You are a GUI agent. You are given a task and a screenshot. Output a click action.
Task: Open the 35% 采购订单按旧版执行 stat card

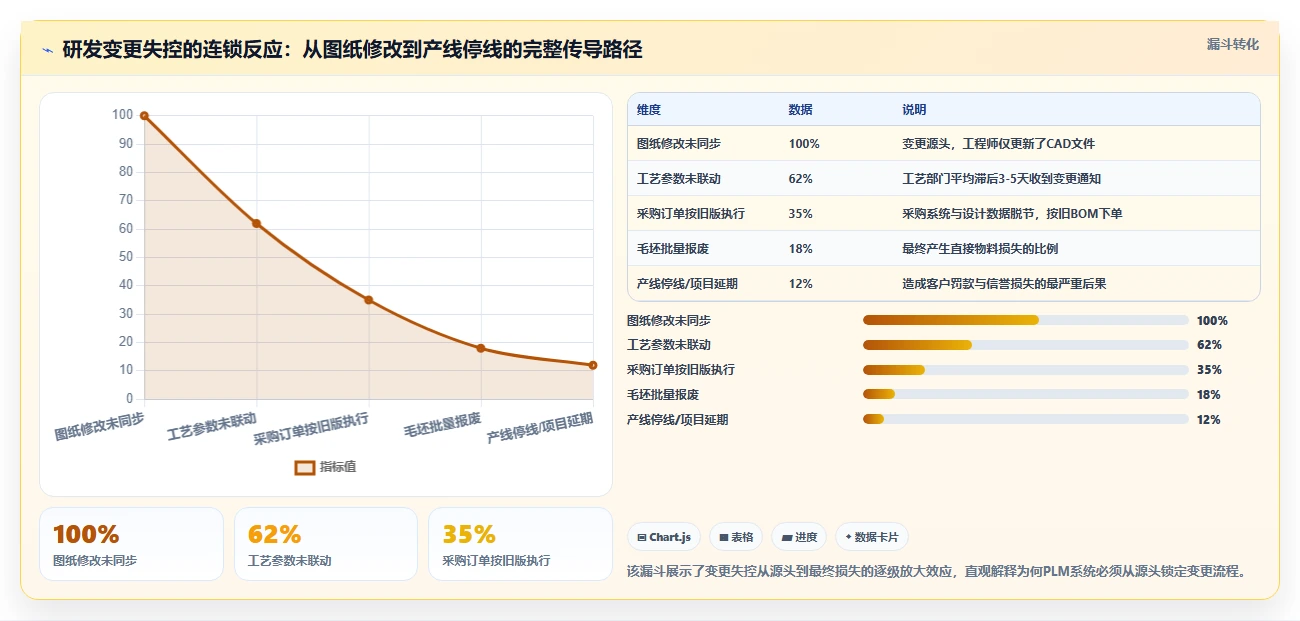520,544
